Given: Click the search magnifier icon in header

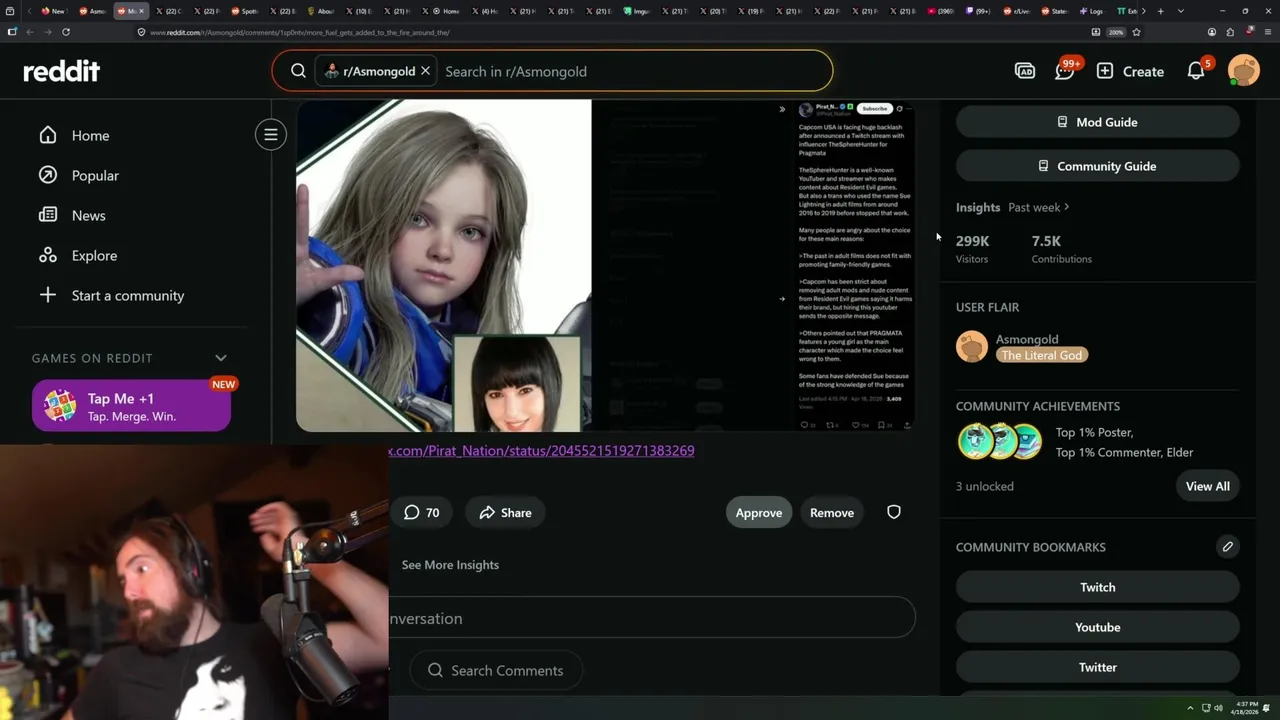Looking at the screenshot, I should click(x=298, y=71).
